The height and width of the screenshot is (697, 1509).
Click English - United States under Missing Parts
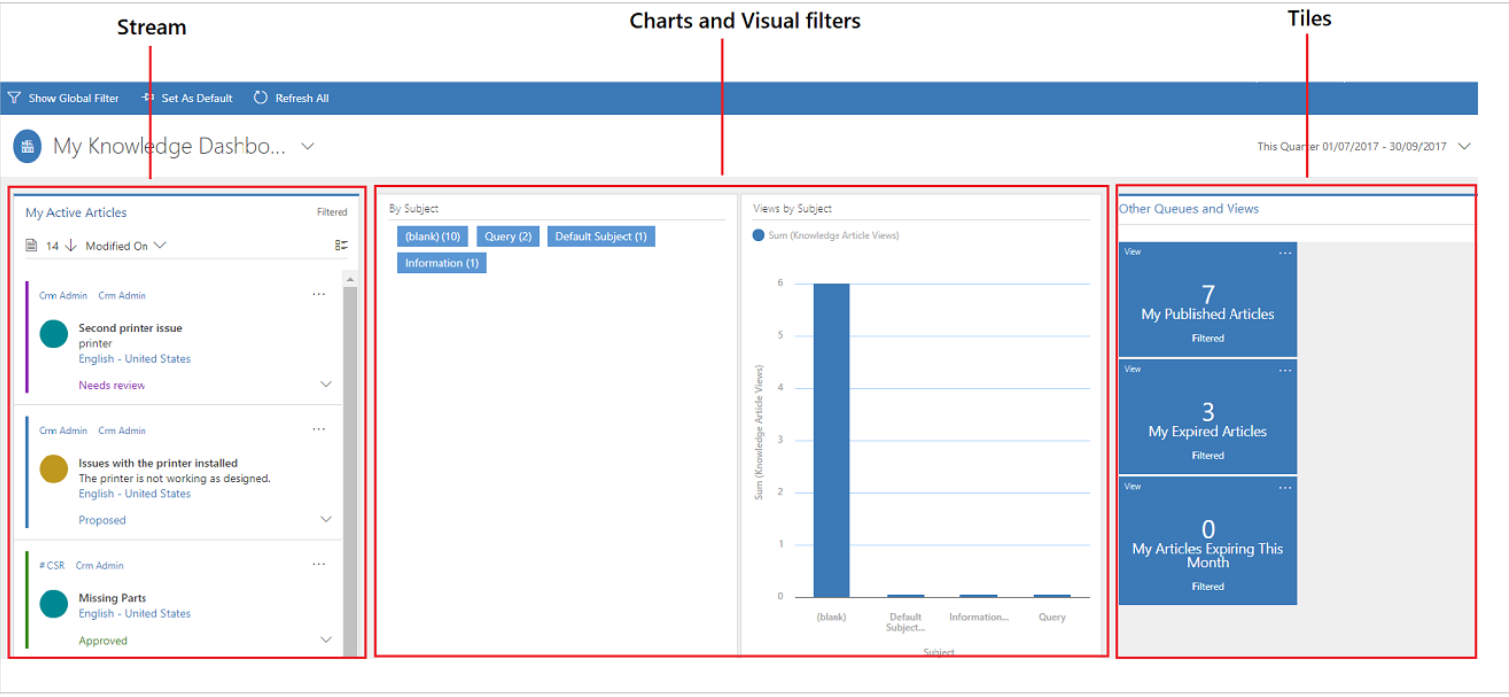click(x=134, y=614)
